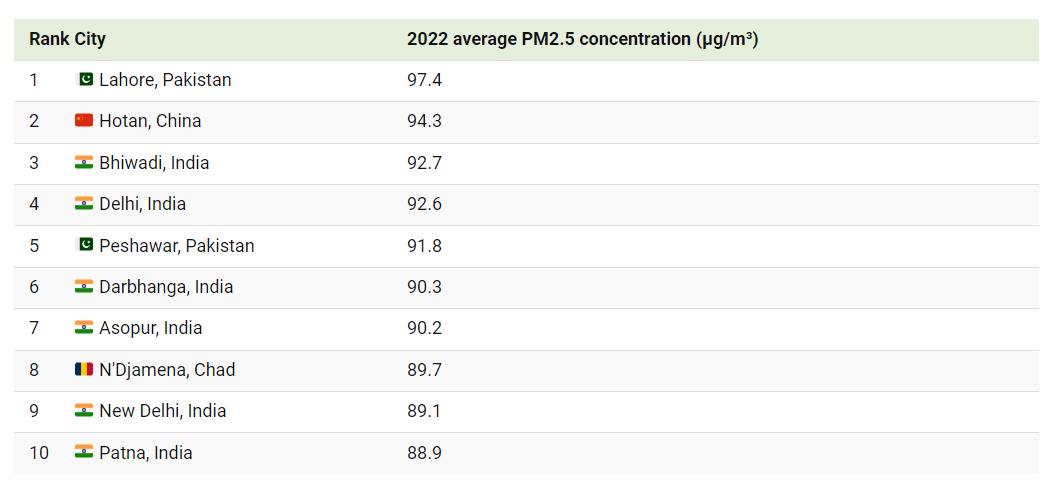
Task: Click the Pakistan flag beside Peshawar
Action: 86,245
